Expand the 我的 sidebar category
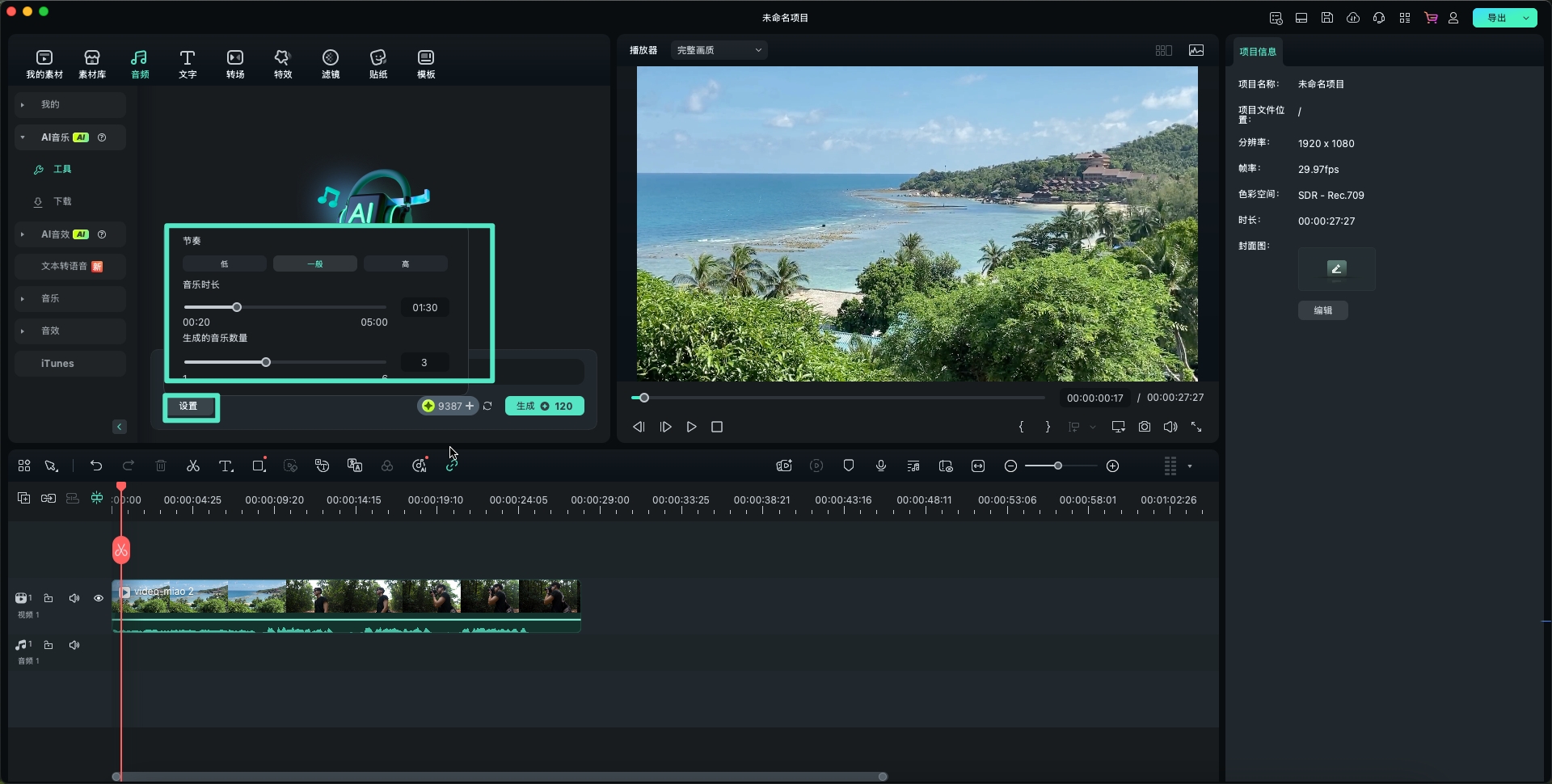 [x=70, y=104]
